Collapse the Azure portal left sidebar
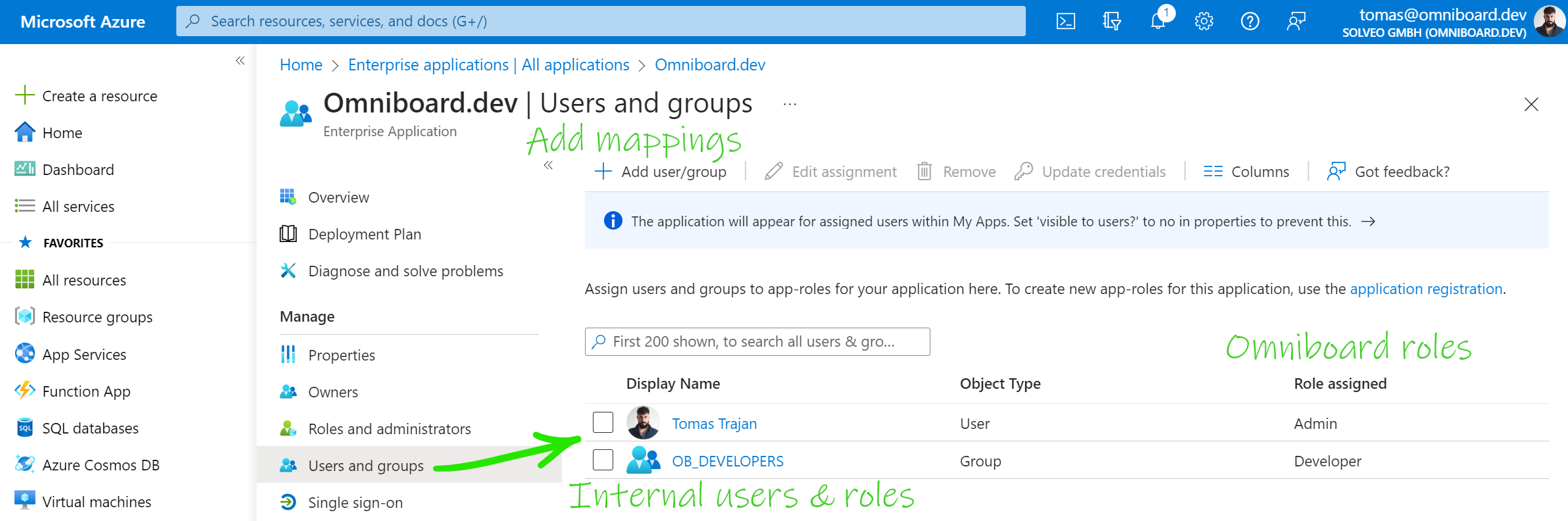This screenshot has height=521, width=1568. click(x=240, y=61)
